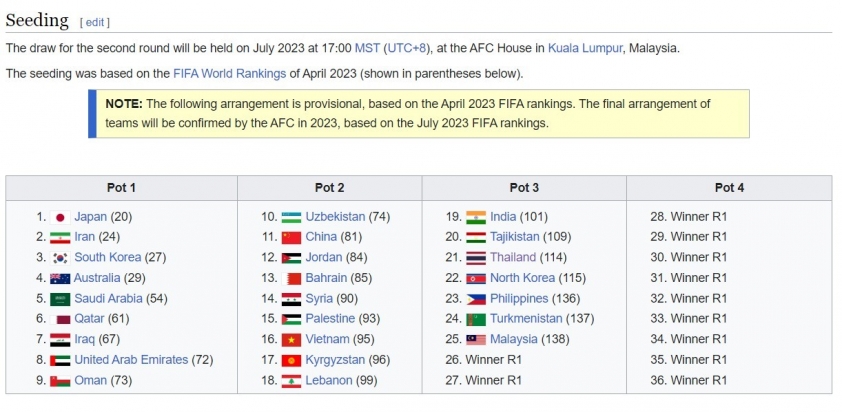
Task: Select the Pot 4 column header
Action: 729,188
